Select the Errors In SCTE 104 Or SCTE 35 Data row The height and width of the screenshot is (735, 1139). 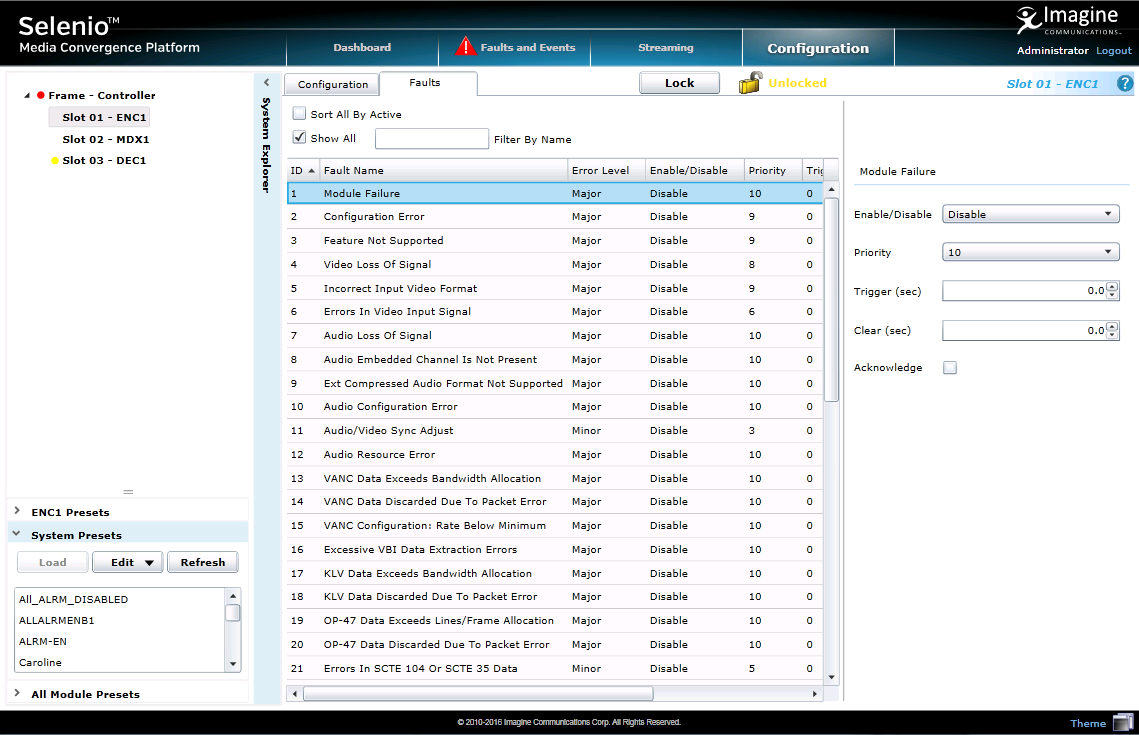(555, 668)
